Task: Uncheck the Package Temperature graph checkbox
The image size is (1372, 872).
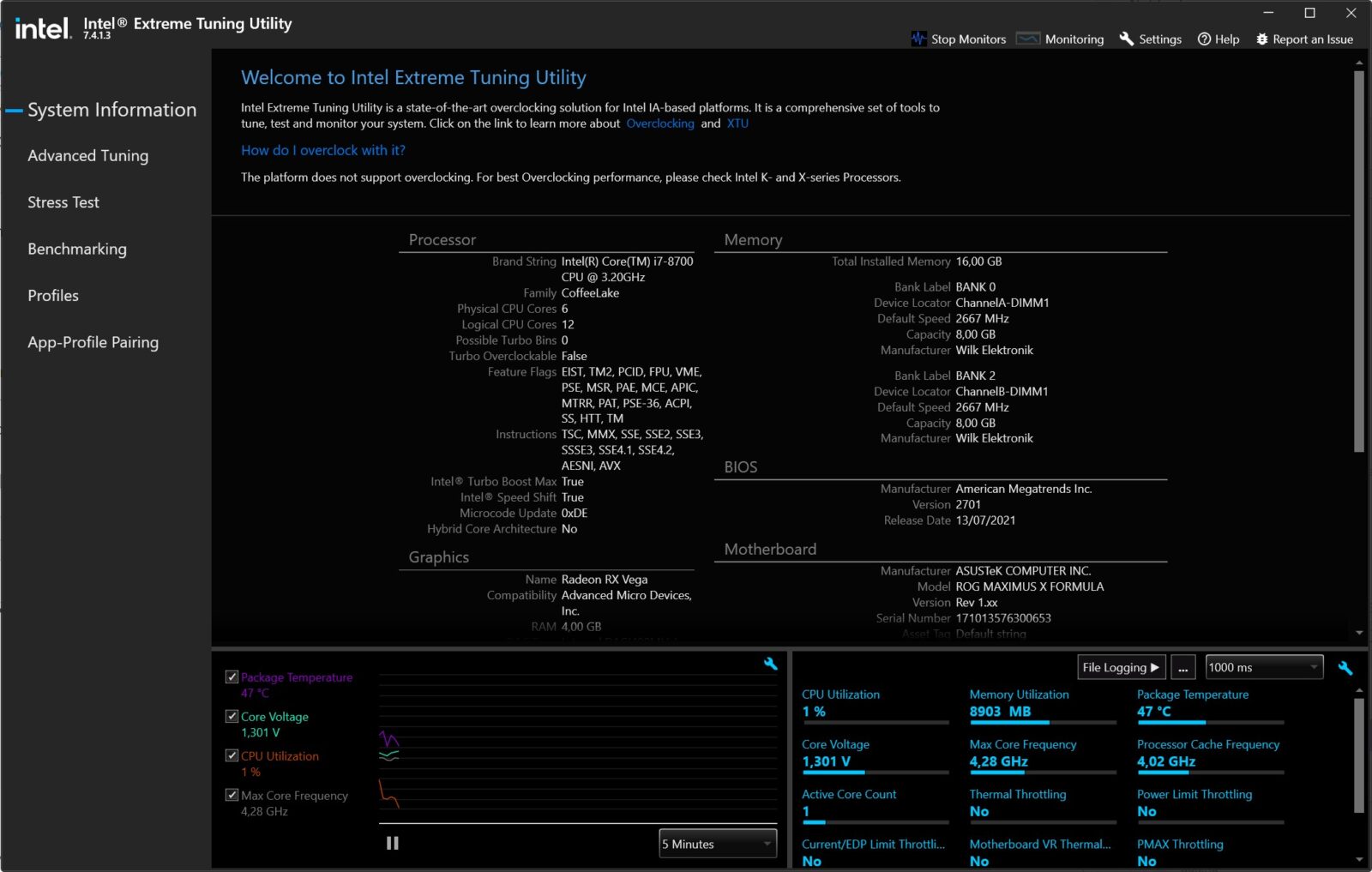Action: [x=232, y=677]
